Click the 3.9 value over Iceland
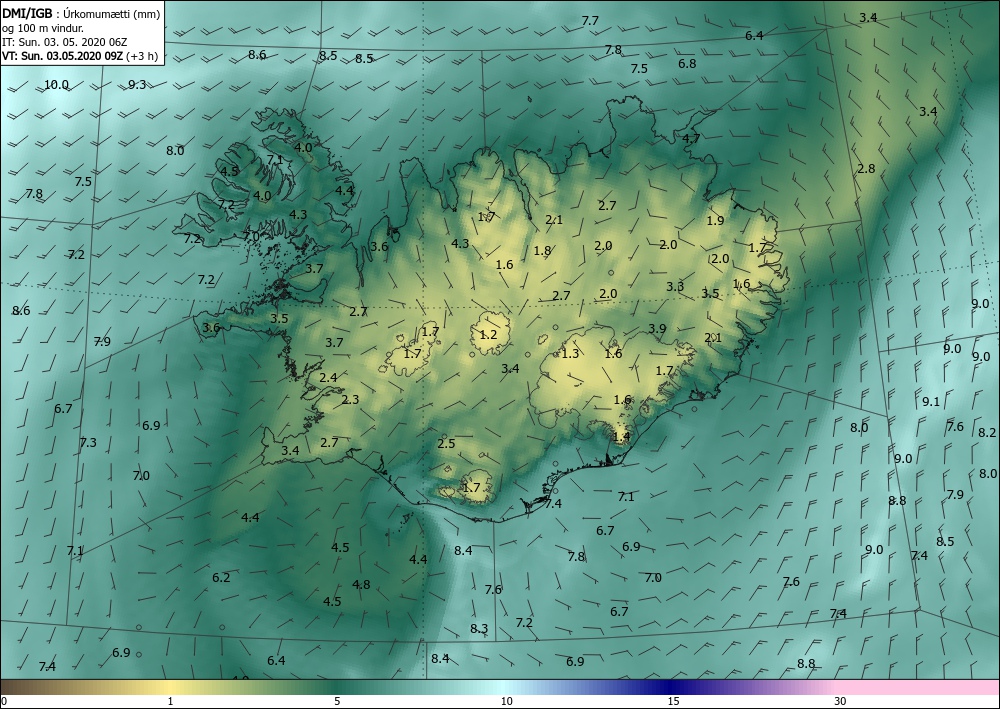Viewport: 1000px width, 709px height. (x=657, y=328)
